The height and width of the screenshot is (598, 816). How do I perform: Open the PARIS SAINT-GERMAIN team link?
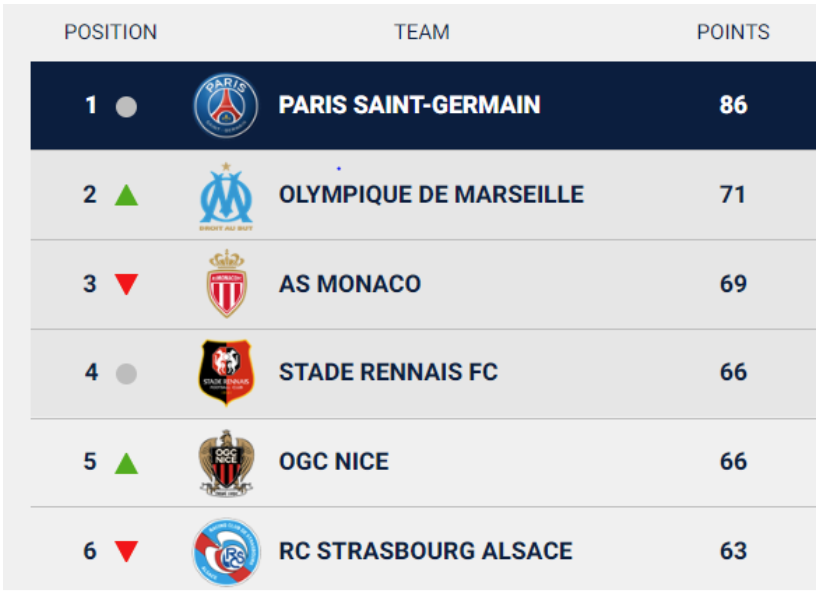410,105
